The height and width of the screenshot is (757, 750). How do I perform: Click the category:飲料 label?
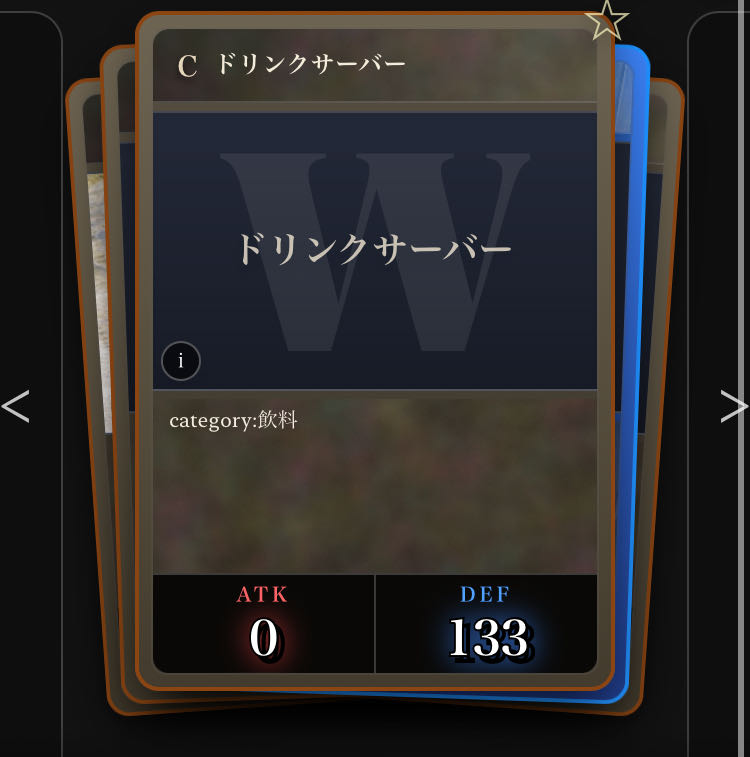[233, 420]
